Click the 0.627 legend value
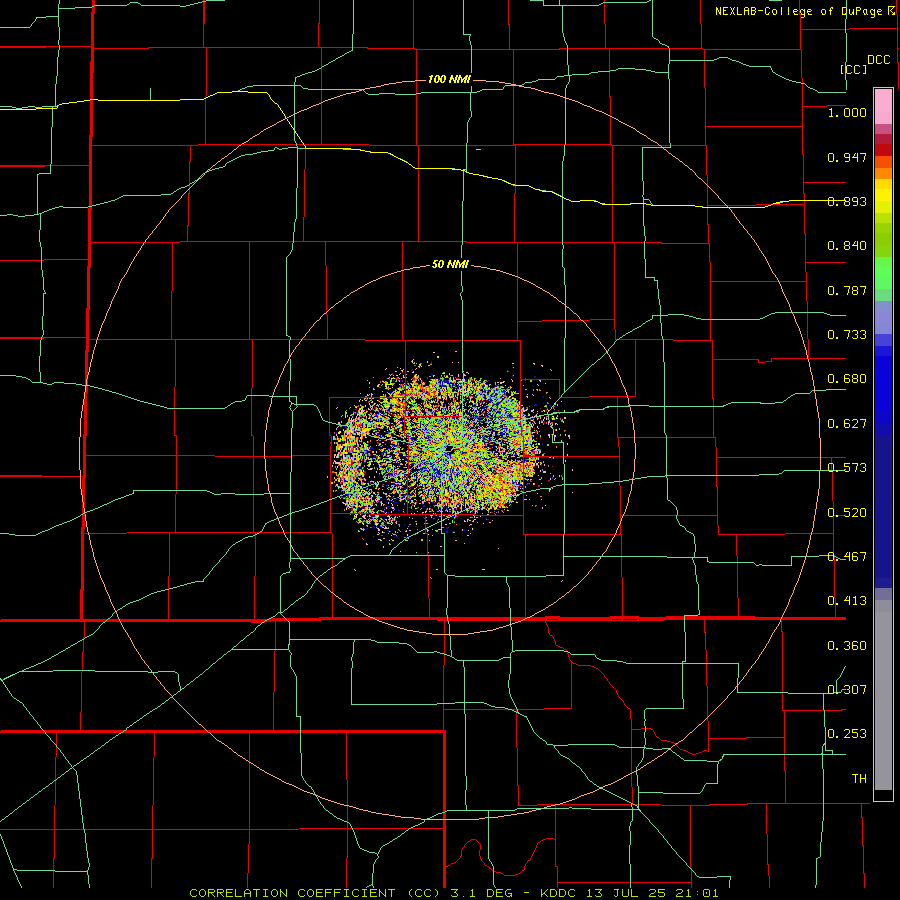 click(847, 424)
